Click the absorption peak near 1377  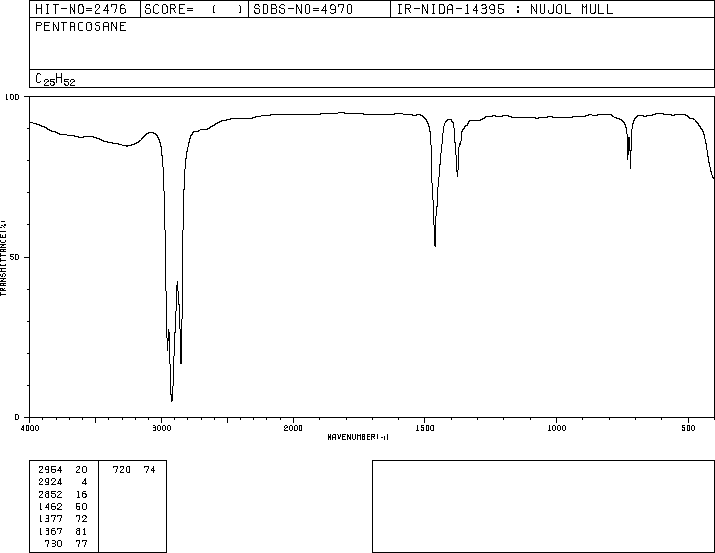pyautogui.click(x=457, y=175)
